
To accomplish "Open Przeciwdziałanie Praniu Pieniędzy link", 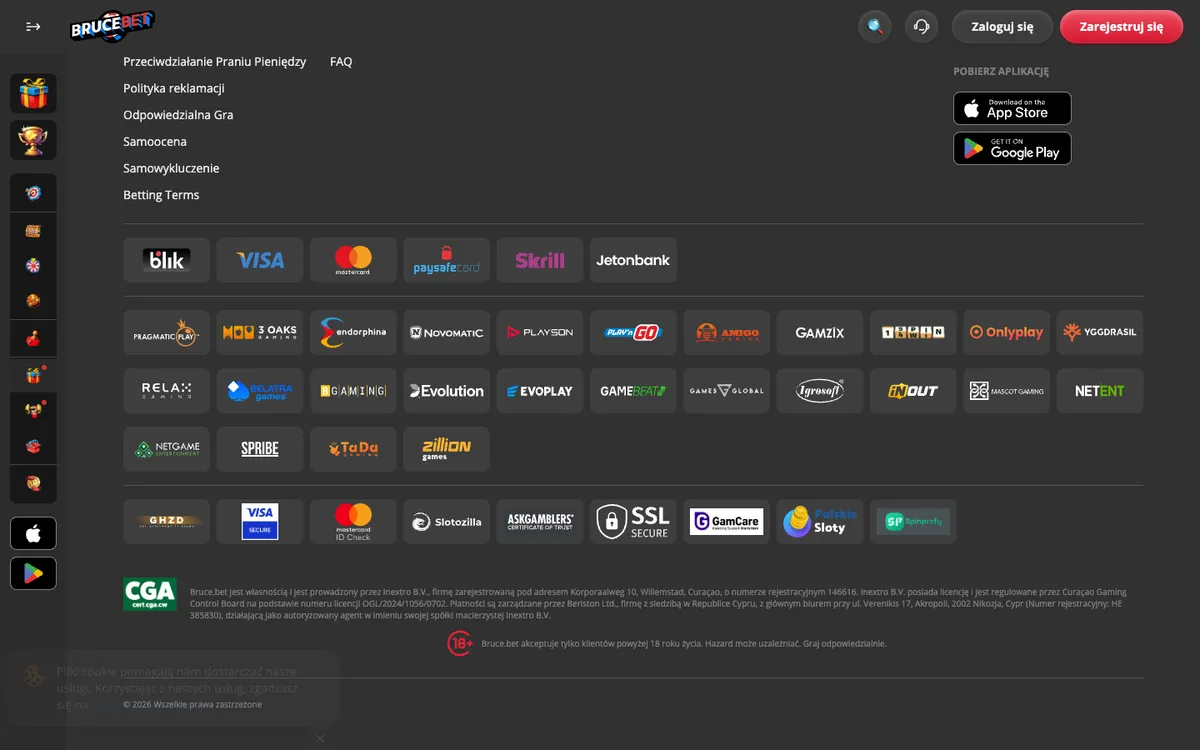I will pyautogui.click(x=214, y=62).
